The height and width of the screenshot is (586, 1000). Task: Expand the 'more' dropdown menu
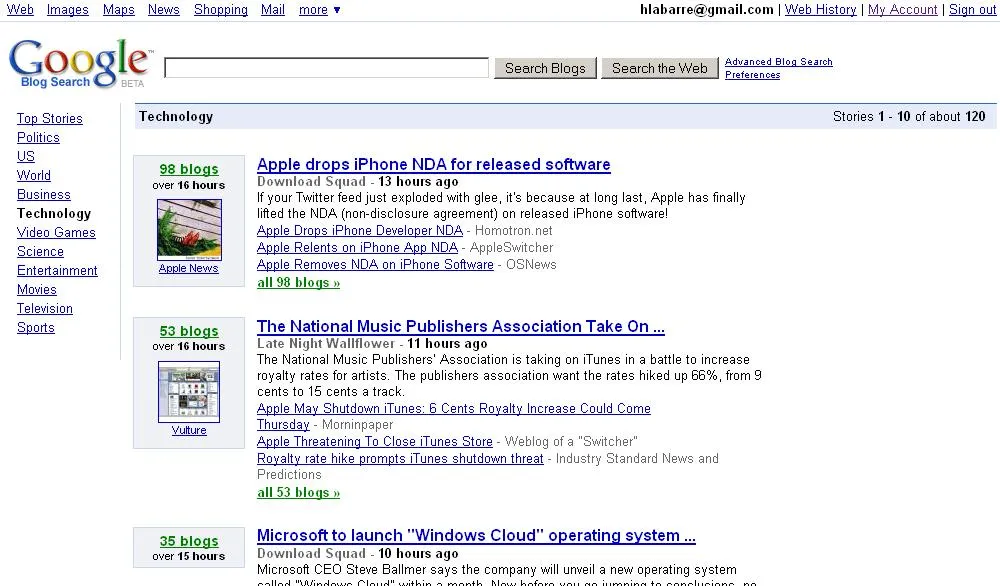pyautogui.click(x=320, y=10)
